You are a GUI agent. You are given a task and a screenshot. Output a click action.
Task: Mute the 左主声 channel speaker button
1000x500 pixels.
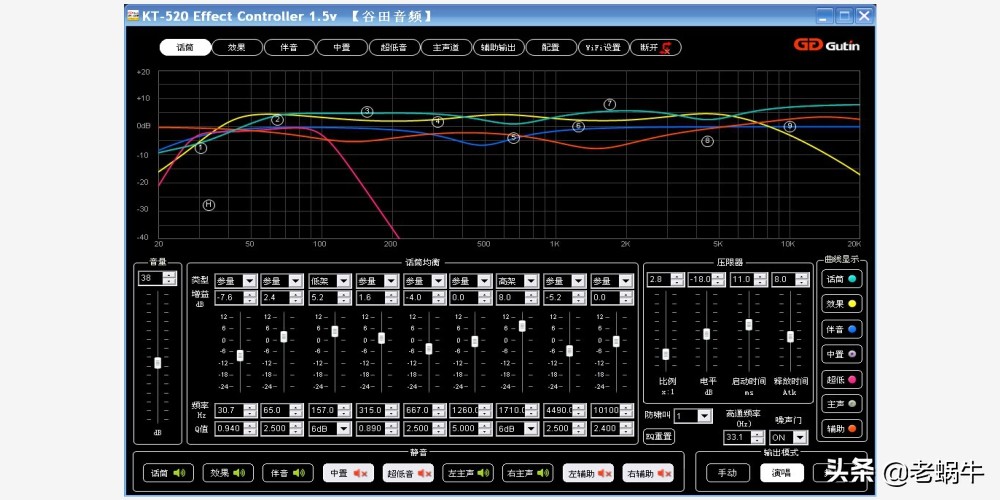pos(468,473)
